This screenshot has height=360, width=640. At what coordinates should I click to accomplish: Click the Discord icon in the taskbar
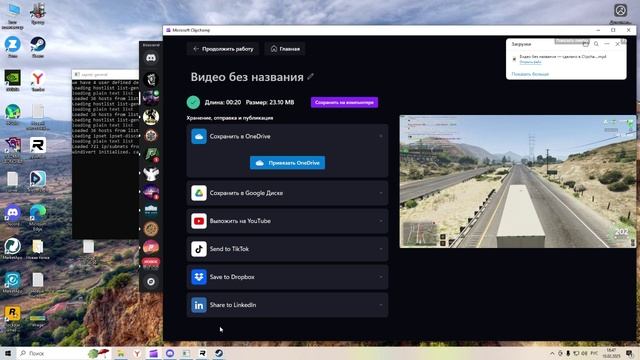click(x=170, y=353)
